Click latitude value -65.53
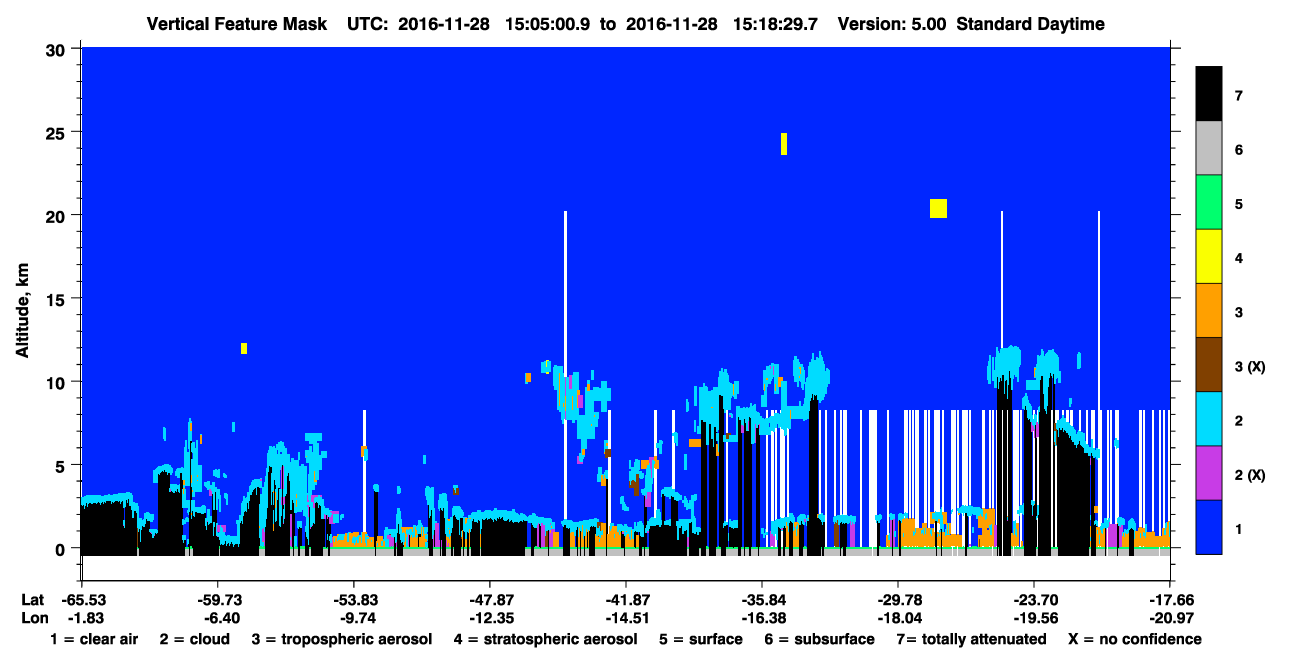 [81, 600]
